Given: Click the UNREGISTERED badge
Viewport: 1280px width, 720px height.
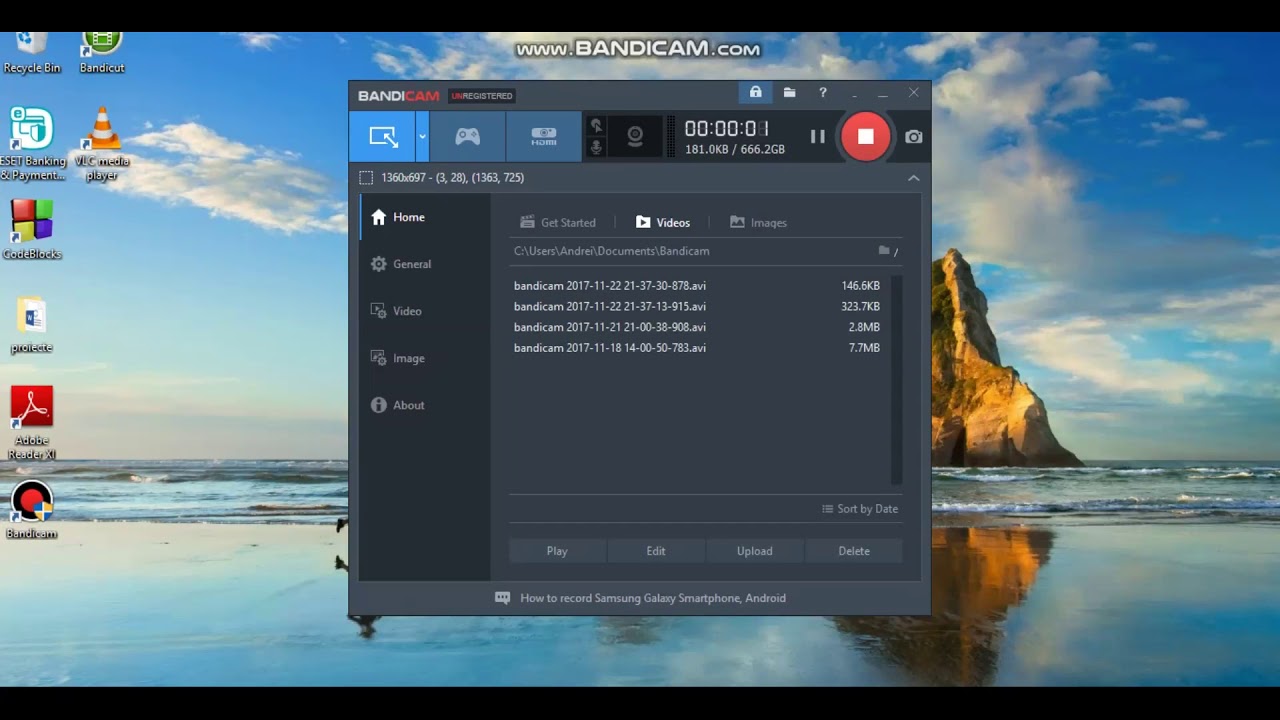Looking at the screenshot, I should 482,96.
